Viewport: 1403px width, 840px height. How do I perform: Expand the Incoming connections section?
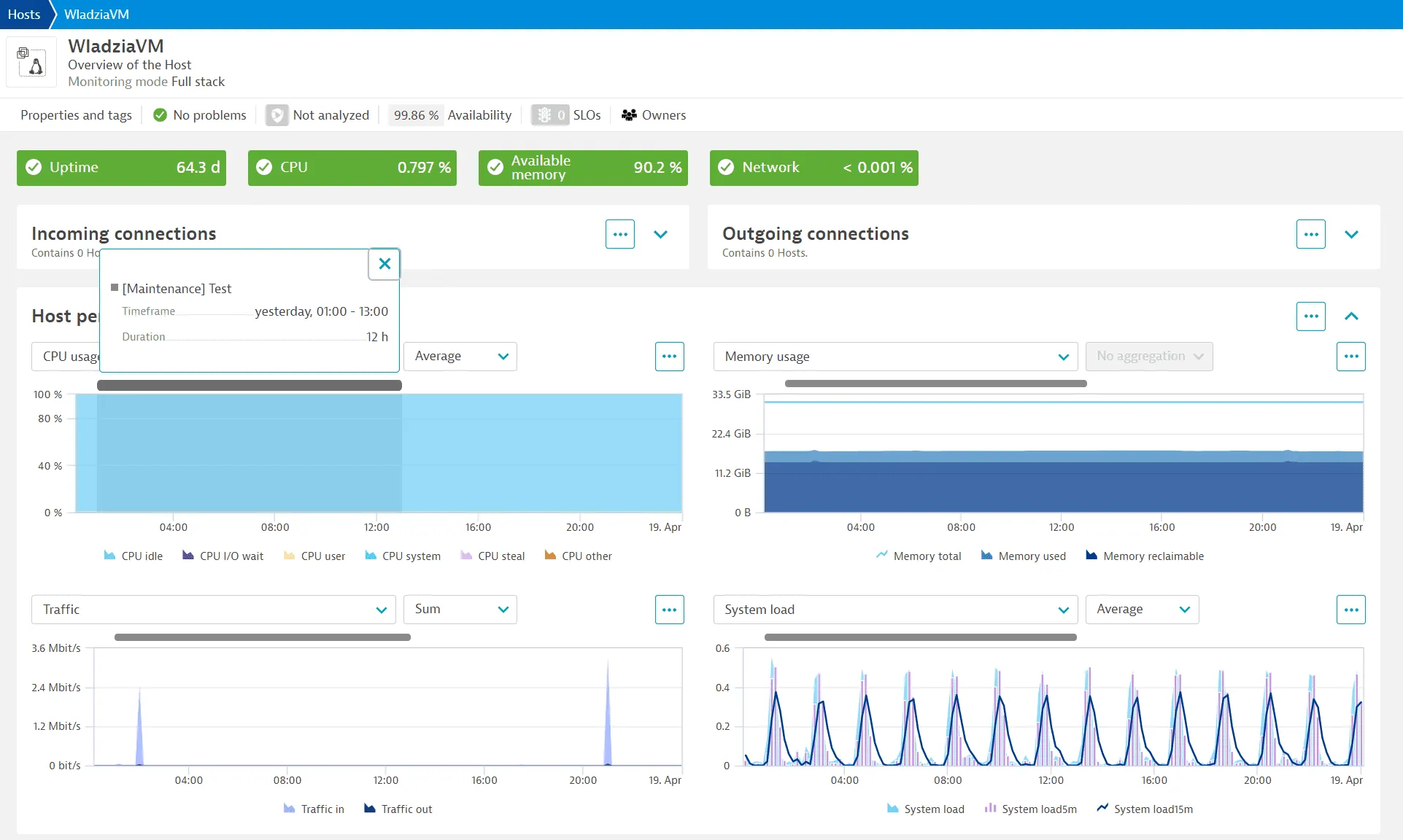(660, 234)
